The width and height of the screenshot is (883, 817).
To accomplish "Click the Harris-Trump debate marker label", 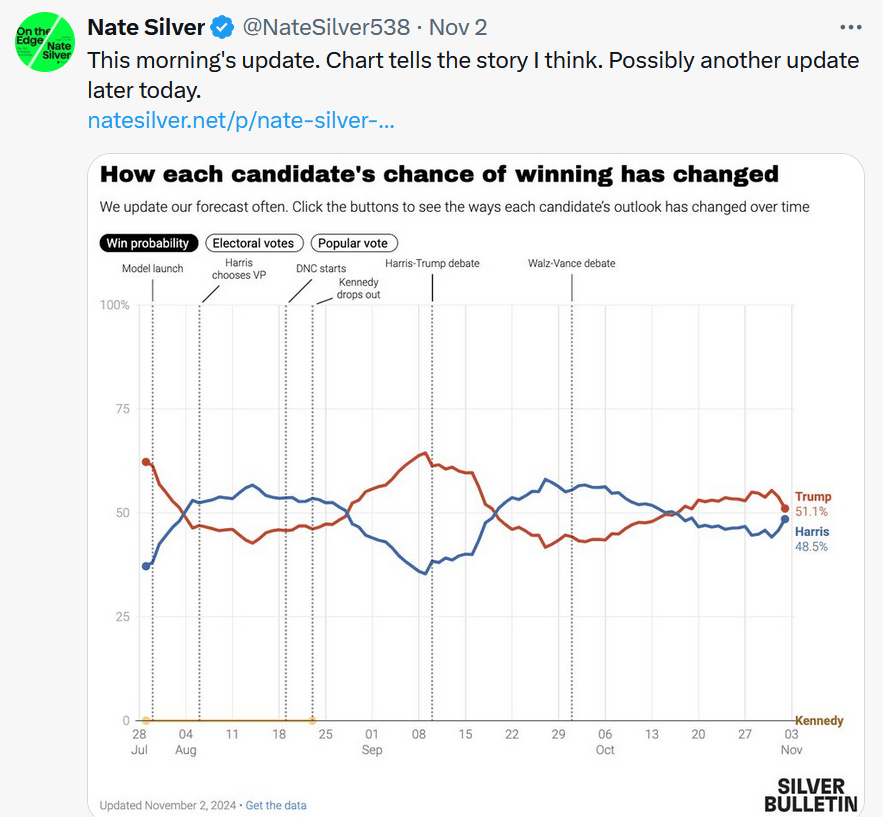I will [x=432, y=264].
